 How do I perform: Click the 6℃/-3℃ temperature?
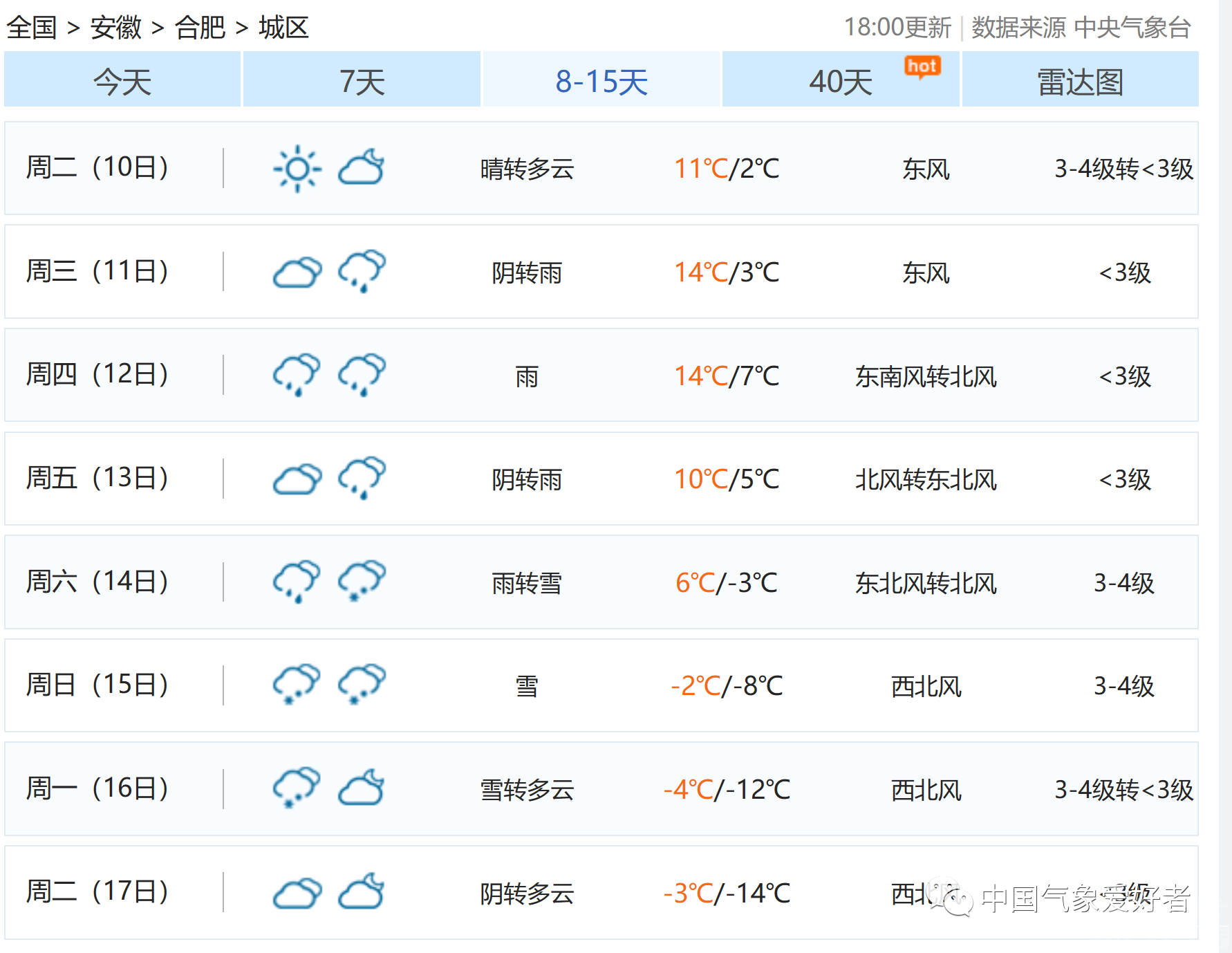(x=727, y=583)
